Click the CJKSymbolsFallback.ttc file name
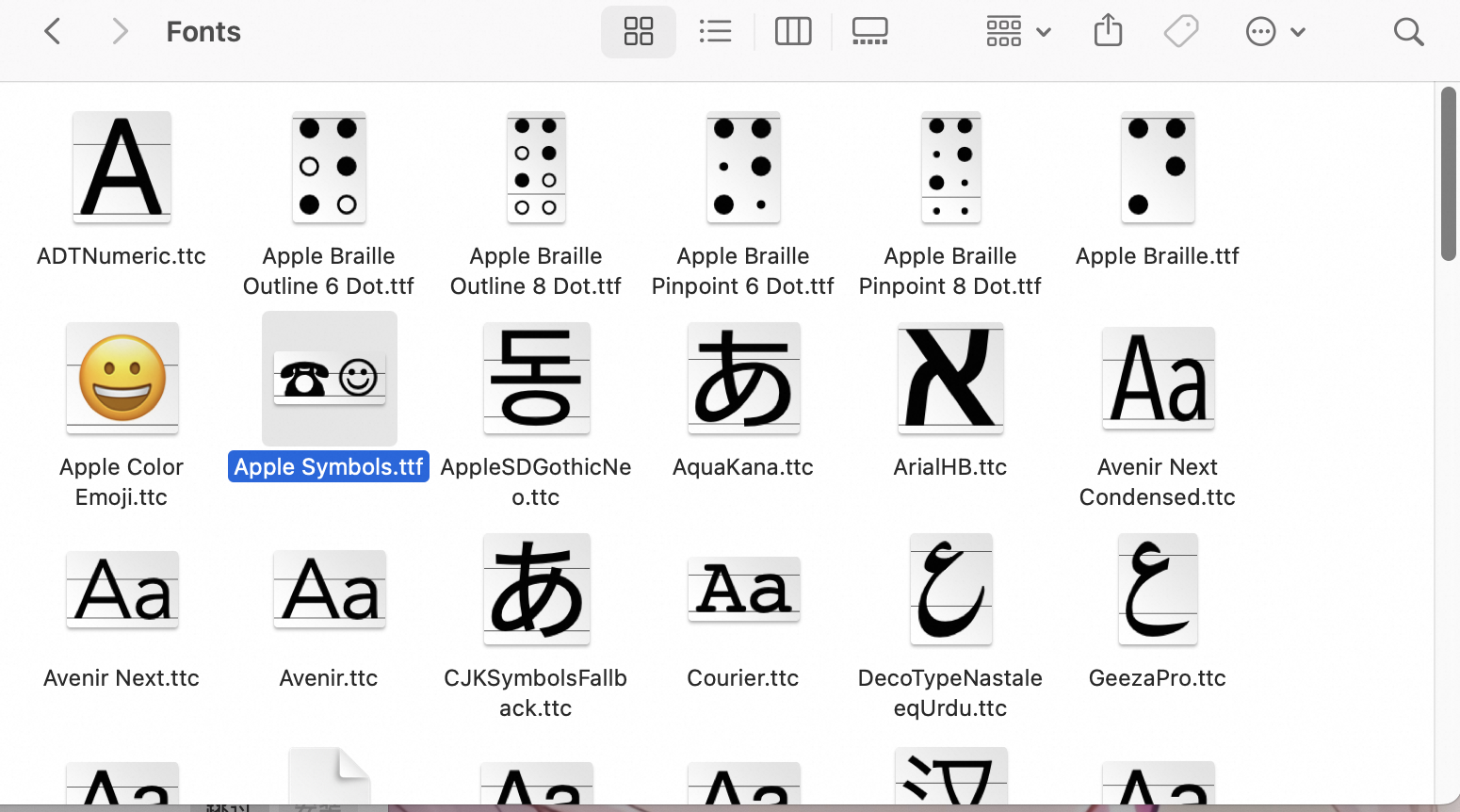Image resolution: width=1460 pixels, height=812 pixels. click(536, 693)
